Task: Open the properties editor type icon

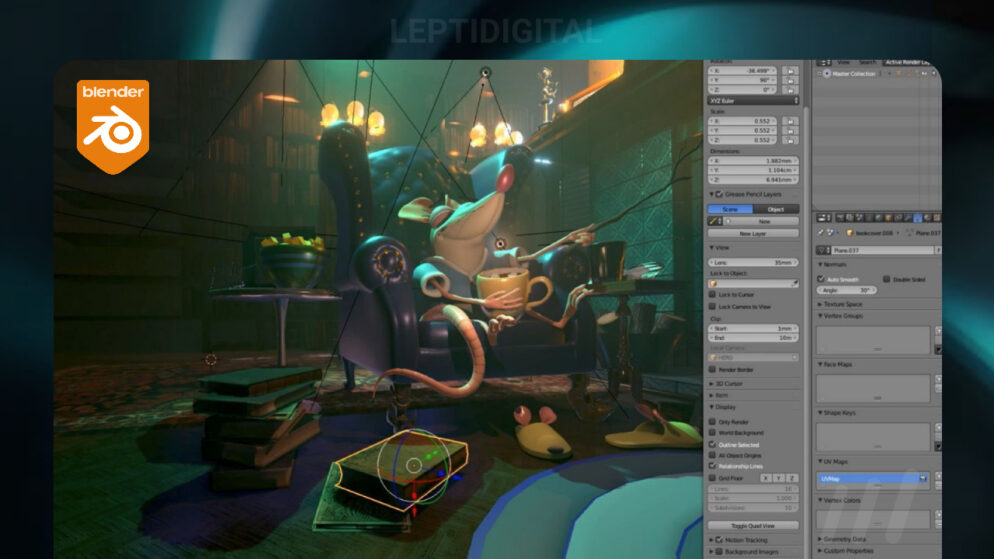Action: 823,218
